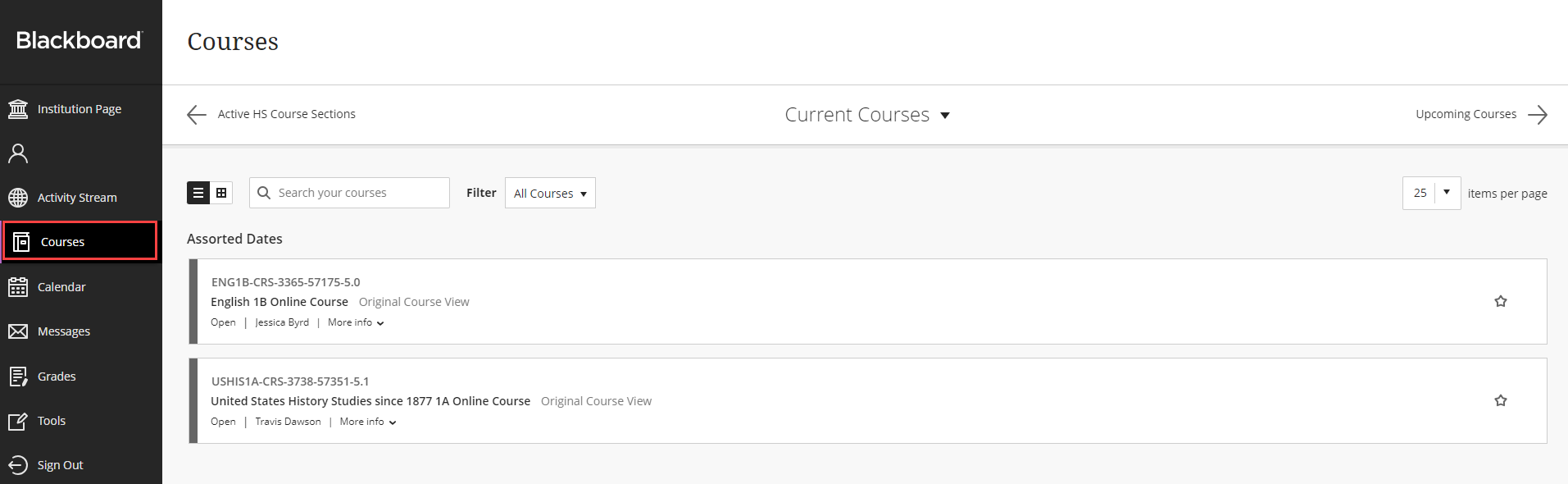1568x484 pixels.
Task: Open the Activity Stream
Action: pyautogui.click(x=77, y=197)
